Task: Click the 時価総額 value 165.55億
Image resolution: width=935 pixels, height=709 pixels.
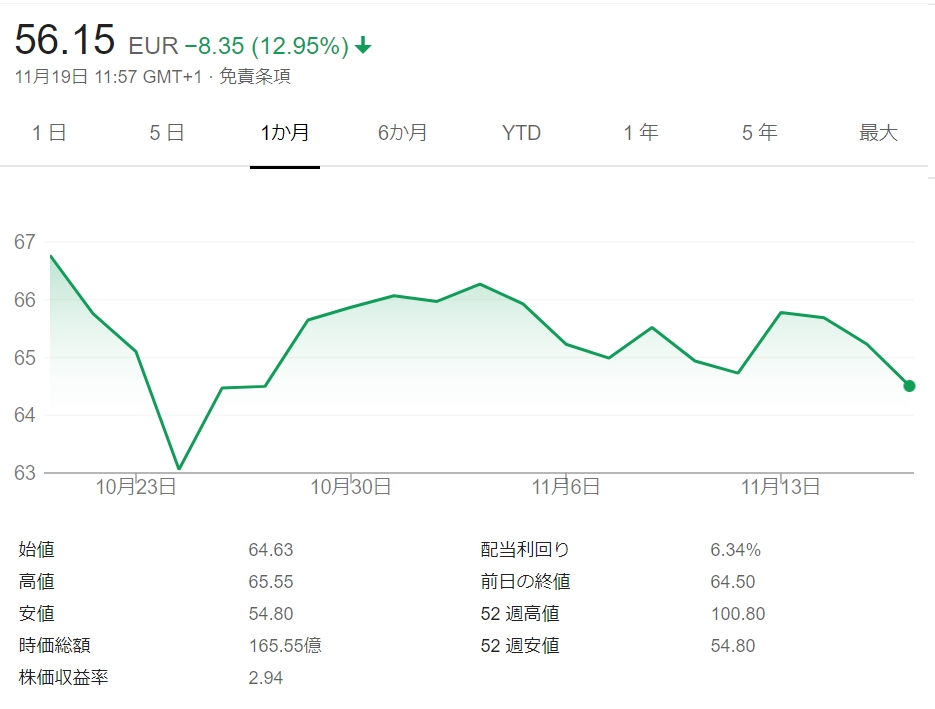Action: point(285,646)
